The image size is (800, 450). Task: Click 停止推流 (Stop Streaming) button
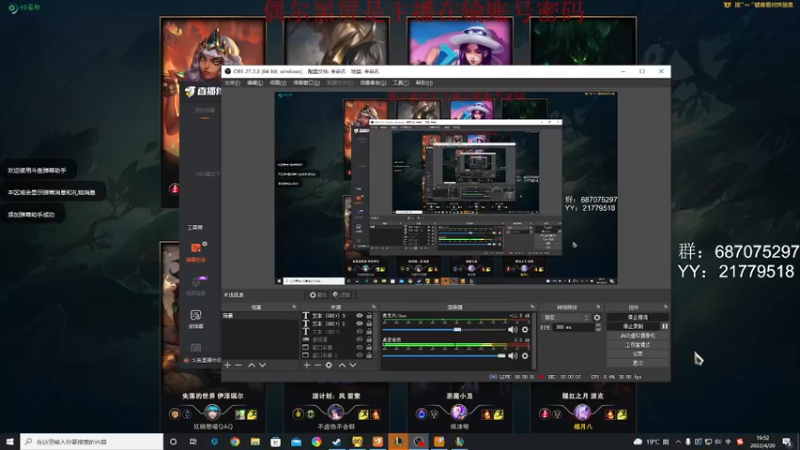coord(637,317)
